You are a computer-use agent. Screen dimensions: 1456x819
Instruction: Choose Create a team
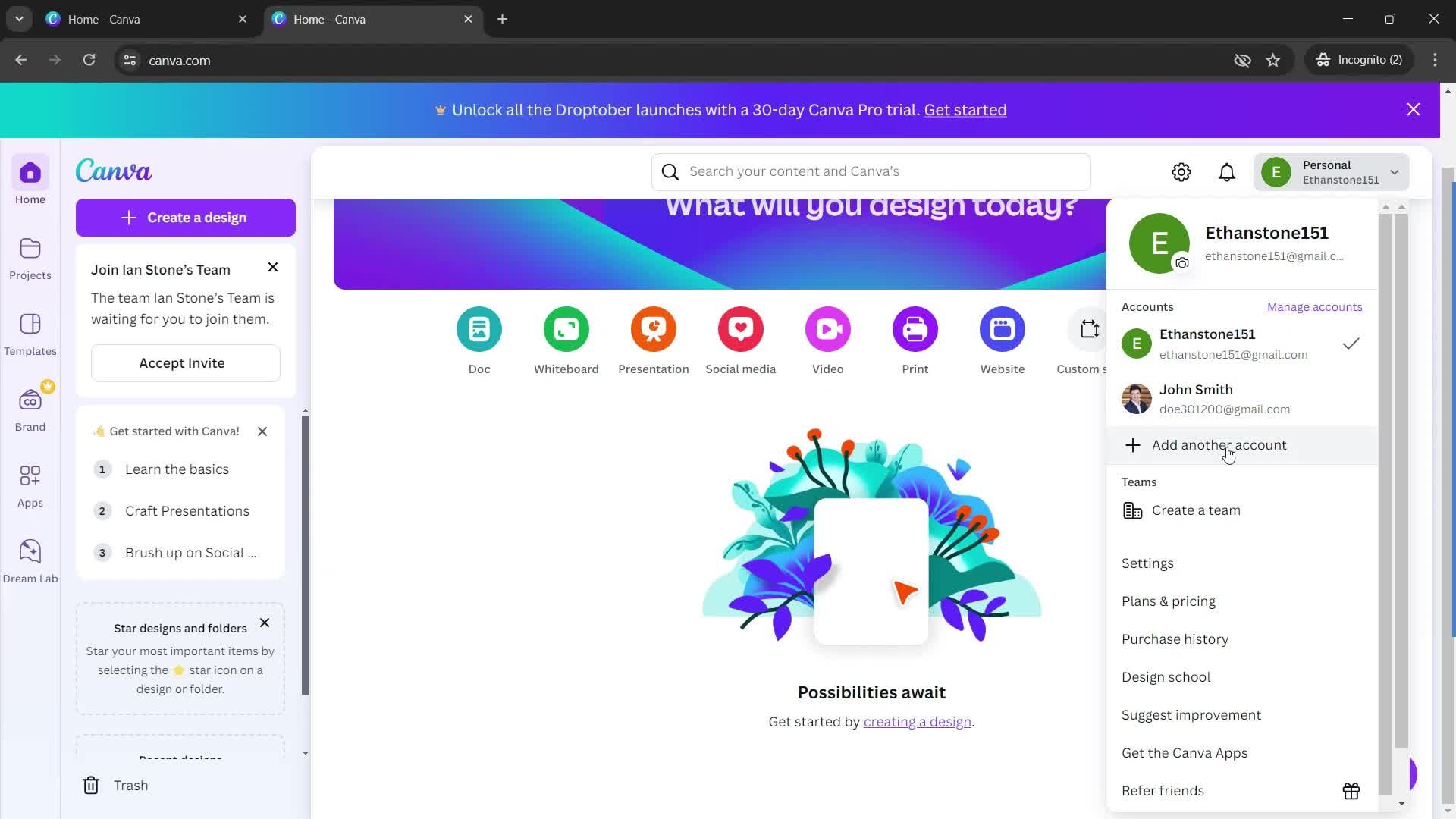tap(1241, 510)
